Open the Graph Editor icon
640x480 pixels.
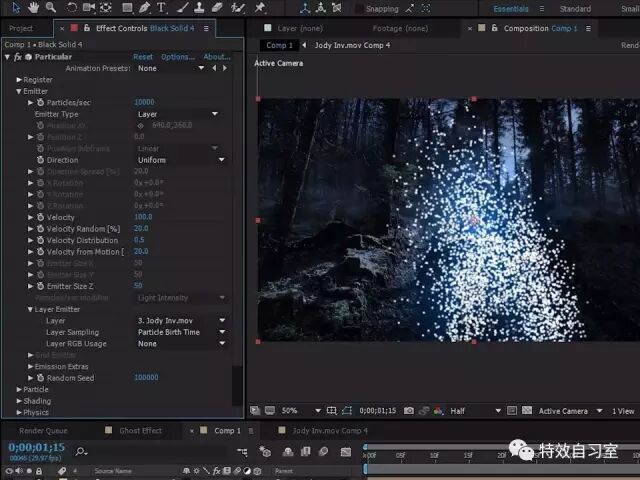click(x=346, y=452)
